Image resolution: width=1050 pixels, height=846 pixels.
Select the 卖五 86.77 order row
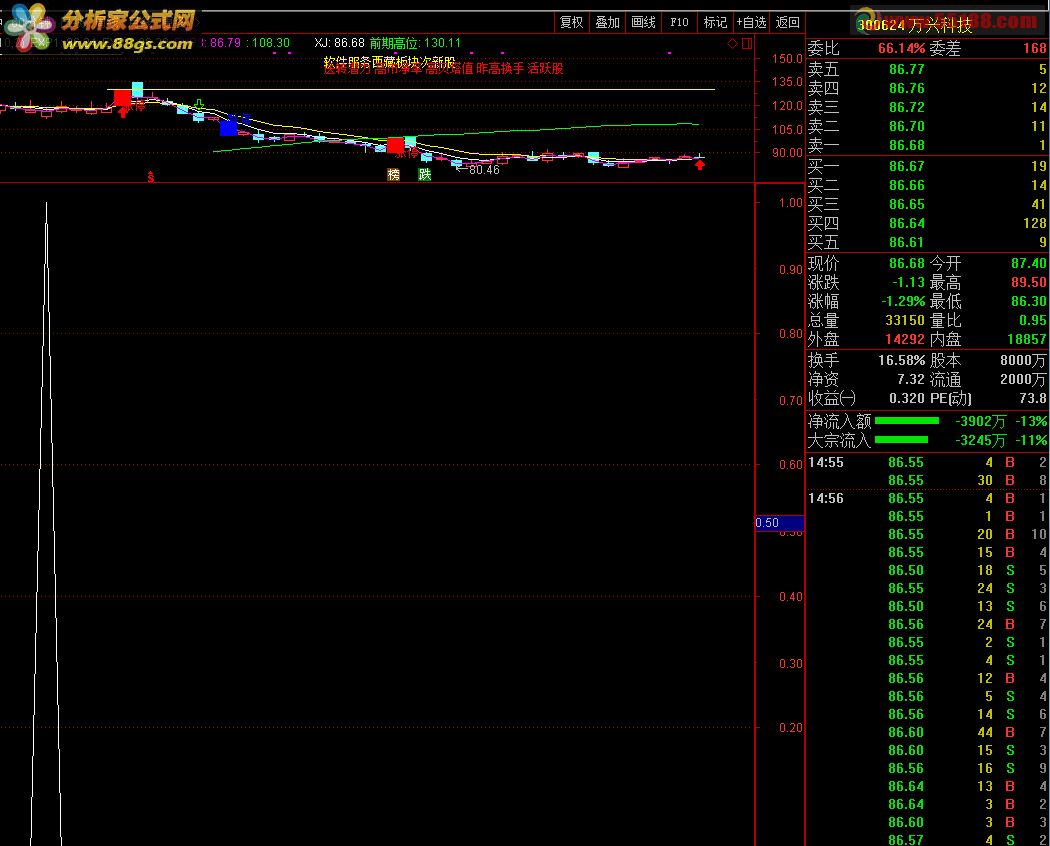927,69
